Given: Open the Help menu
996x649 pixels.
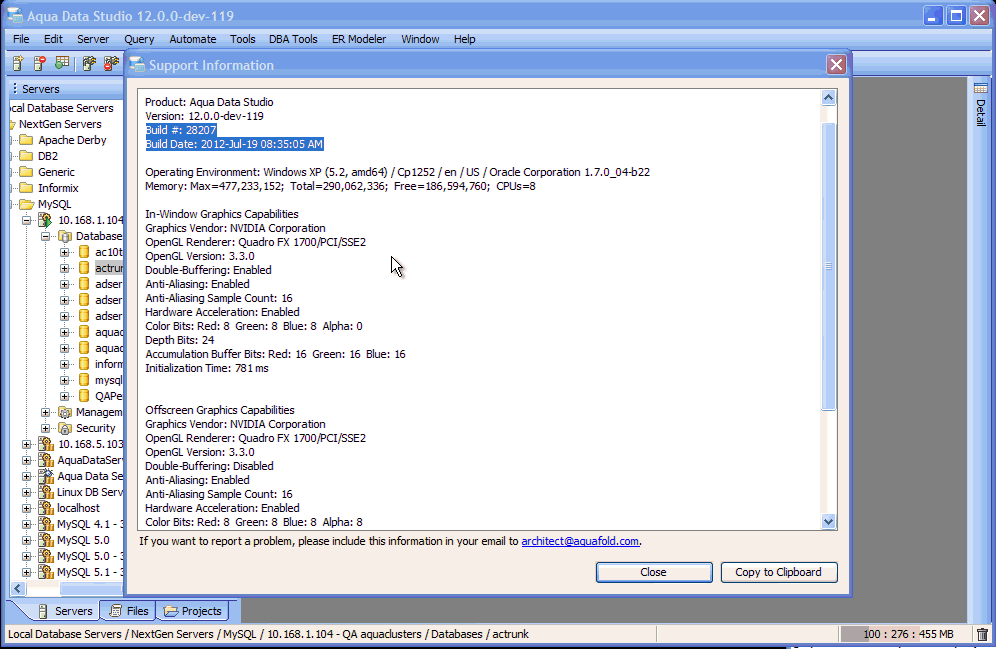Looking at the screenshot, I should pyautogui.click(x=464, y=39).
